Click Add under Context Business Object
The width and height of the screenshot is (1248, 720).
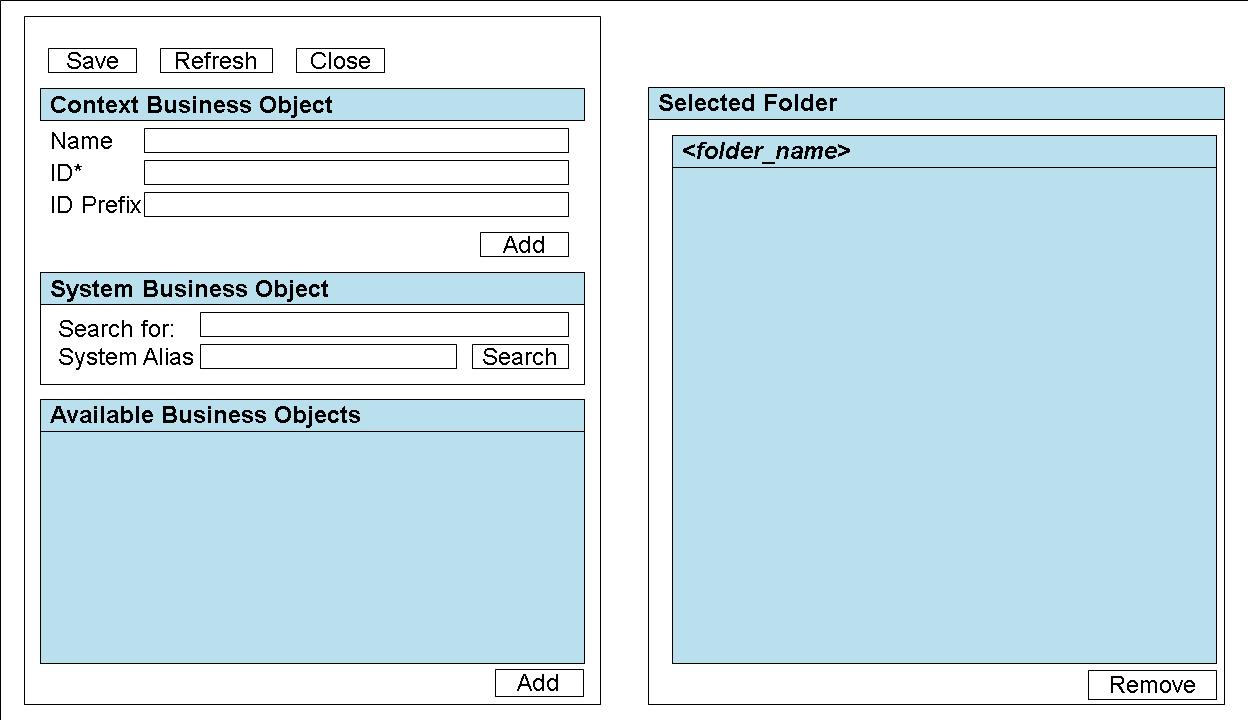tap(524, 245)
